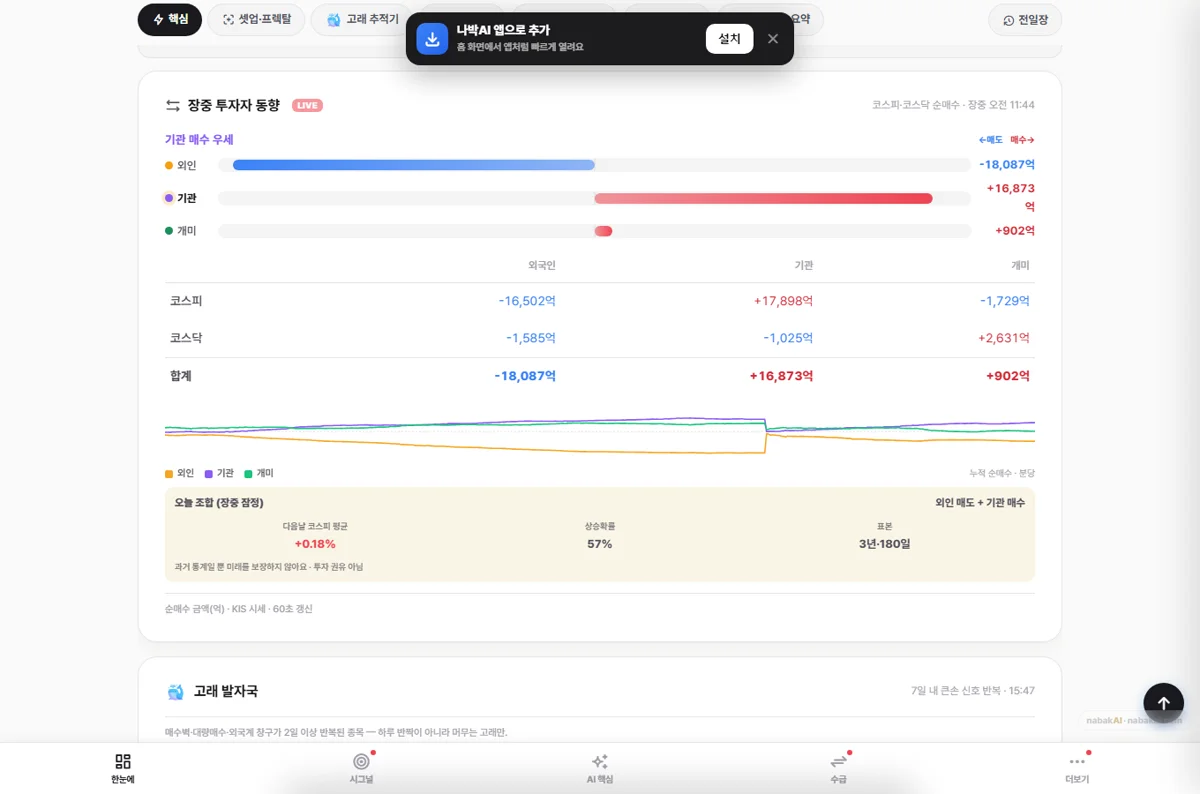
Task: Click the orange 외인 legend swatch under chart
Action: click(169, 473)
